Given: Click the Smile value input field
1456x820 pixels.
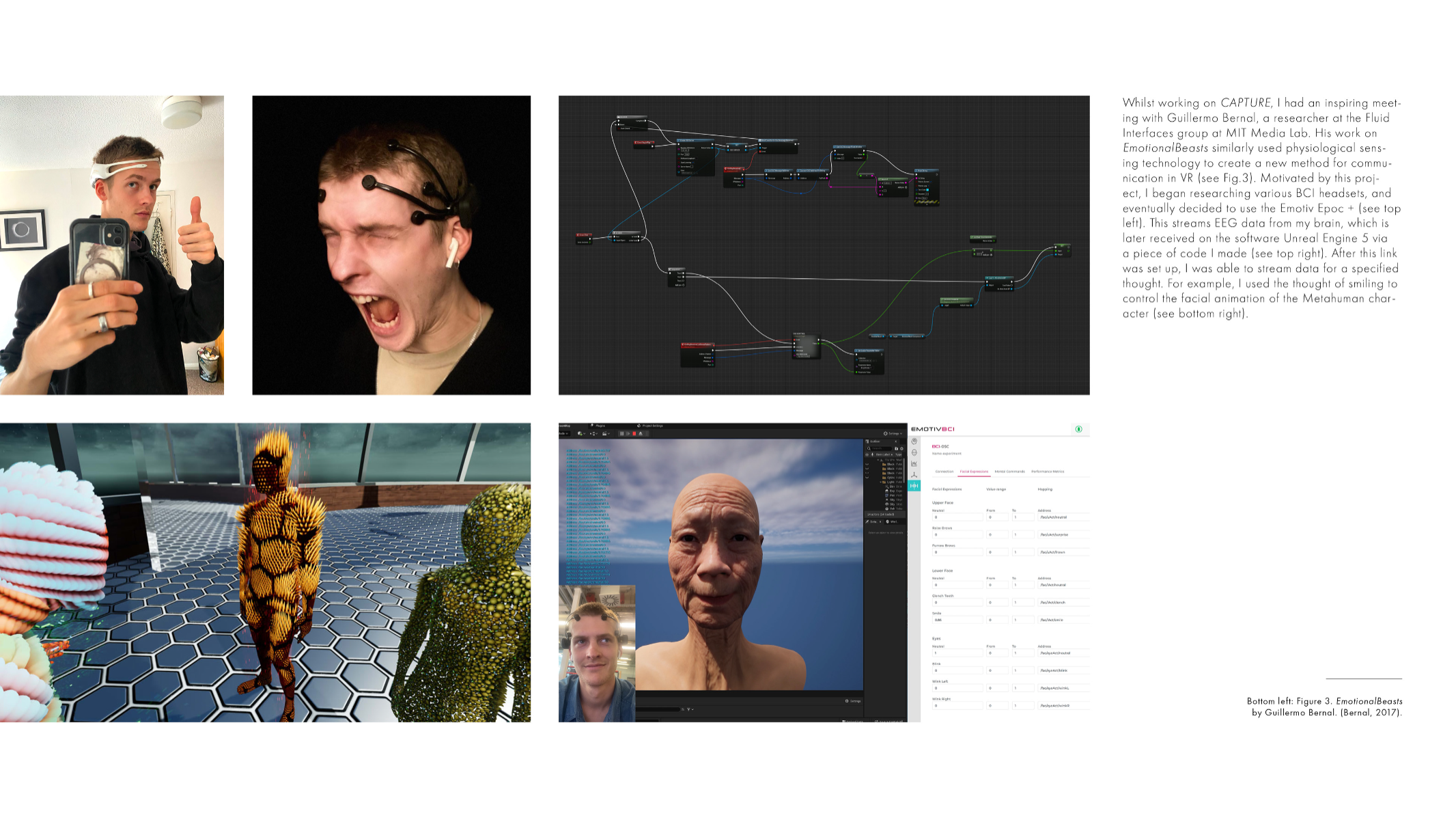Looking at the screenshot, I should pyautogui.click(x=957, y=620).
